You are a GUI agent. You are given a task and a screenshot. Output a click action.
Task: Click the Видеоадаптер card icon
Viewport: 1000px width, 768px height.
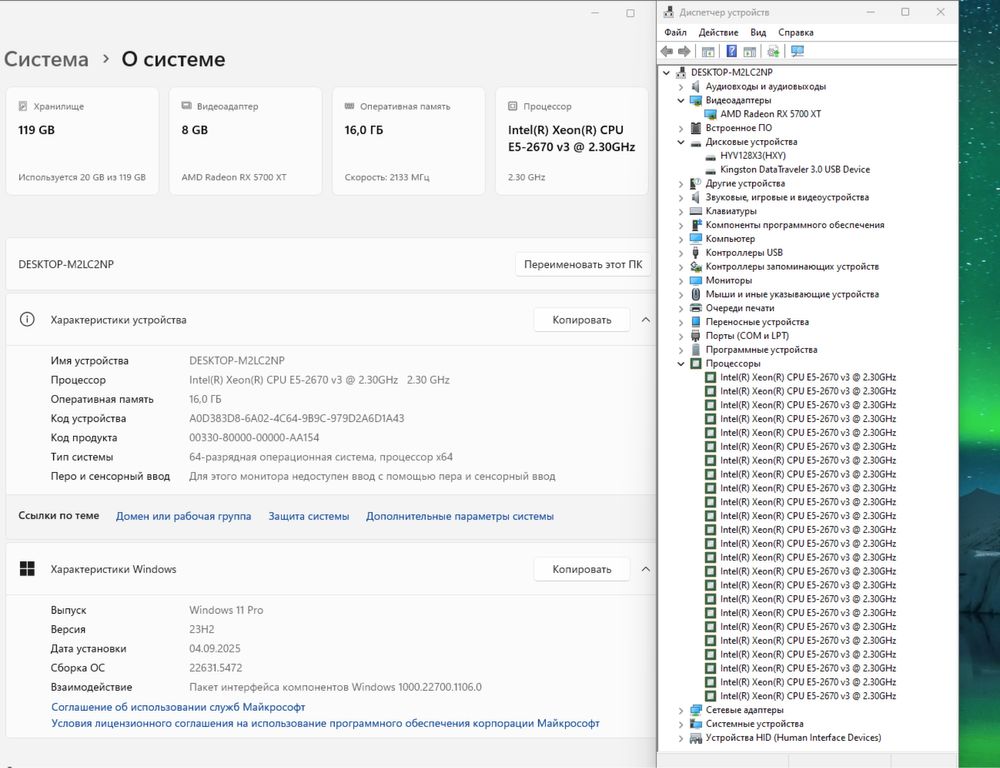click(x=187, y=106)
